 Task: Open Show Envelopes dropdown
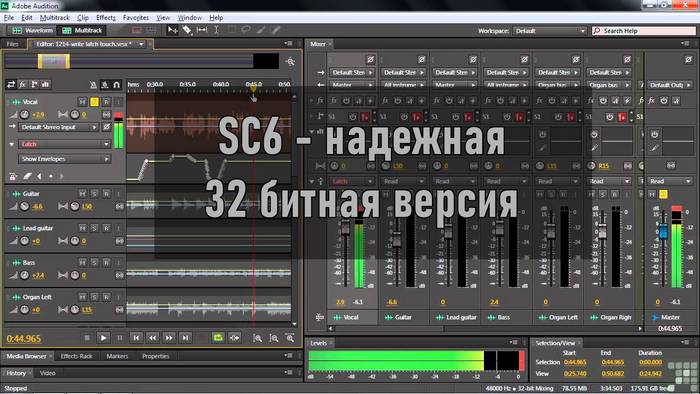pyautogui.click(x=64, y=159)
